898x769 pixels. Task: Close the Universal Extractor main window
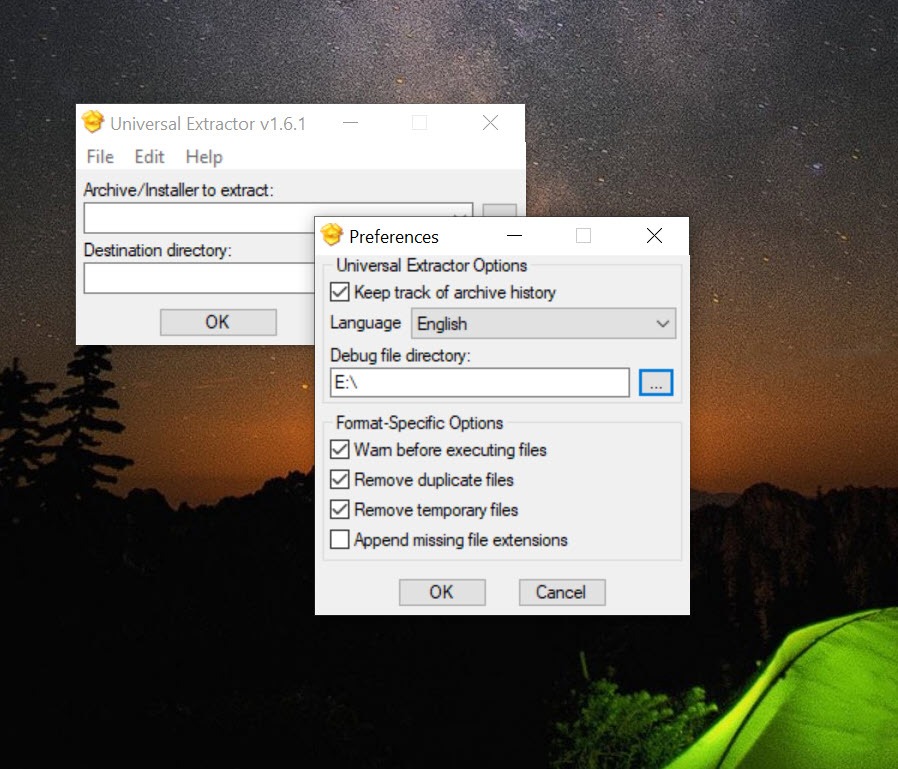coord(490,123)
